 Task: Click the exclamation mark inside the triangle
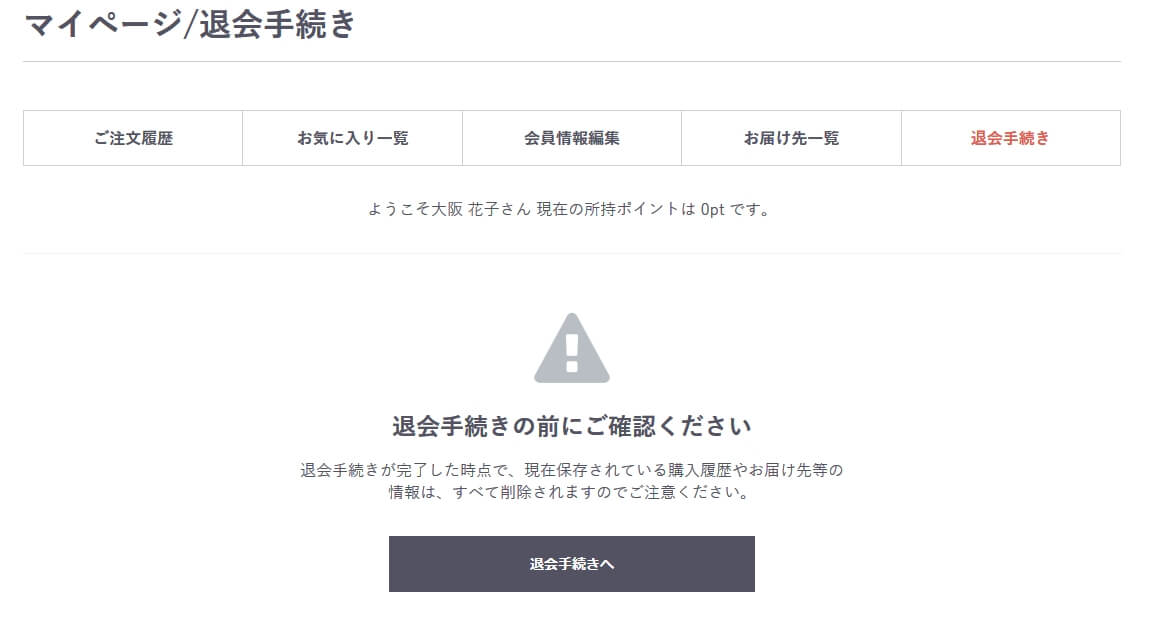572,352
